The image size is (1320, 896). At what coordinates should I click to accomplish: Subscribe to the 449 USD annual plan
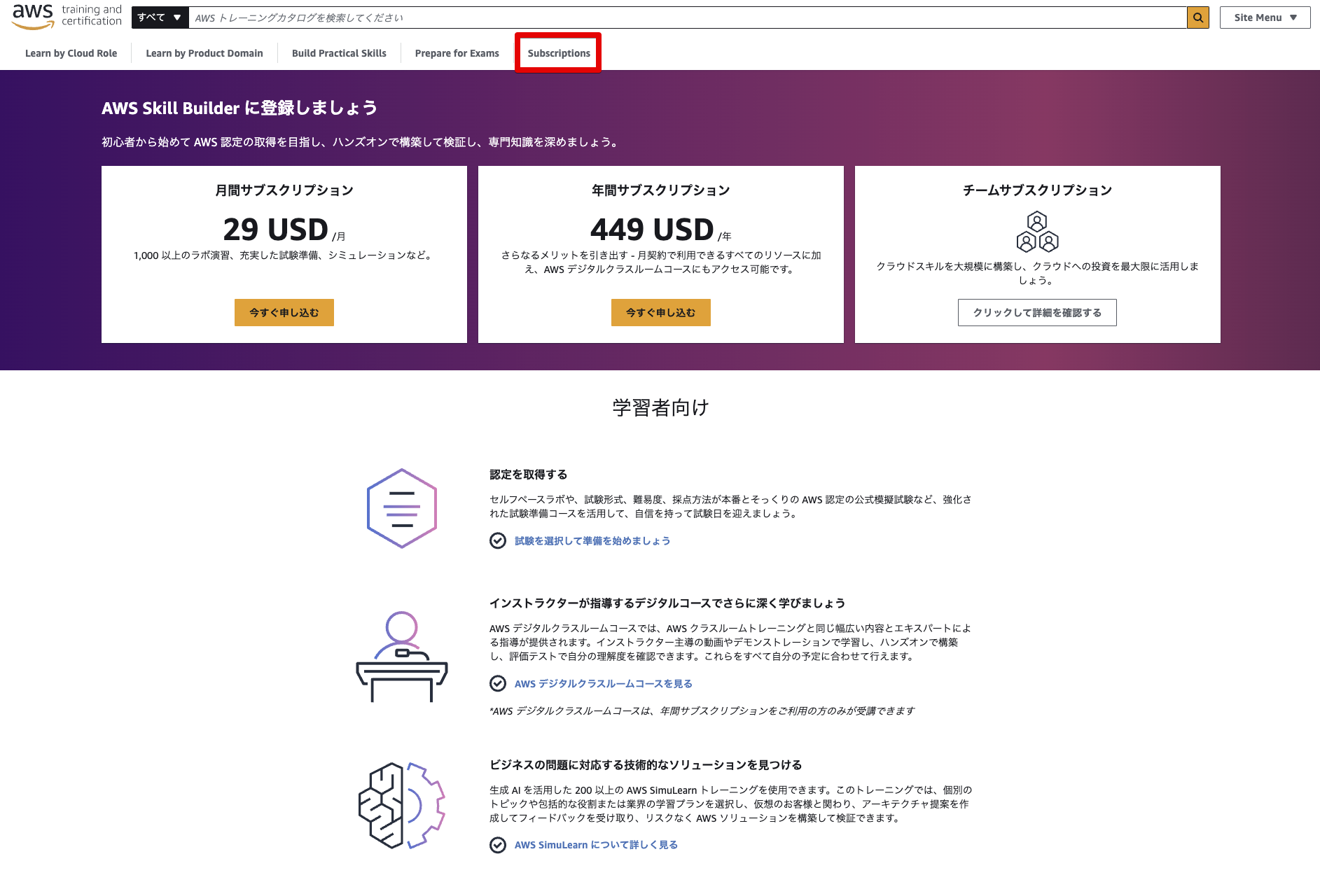660,313
